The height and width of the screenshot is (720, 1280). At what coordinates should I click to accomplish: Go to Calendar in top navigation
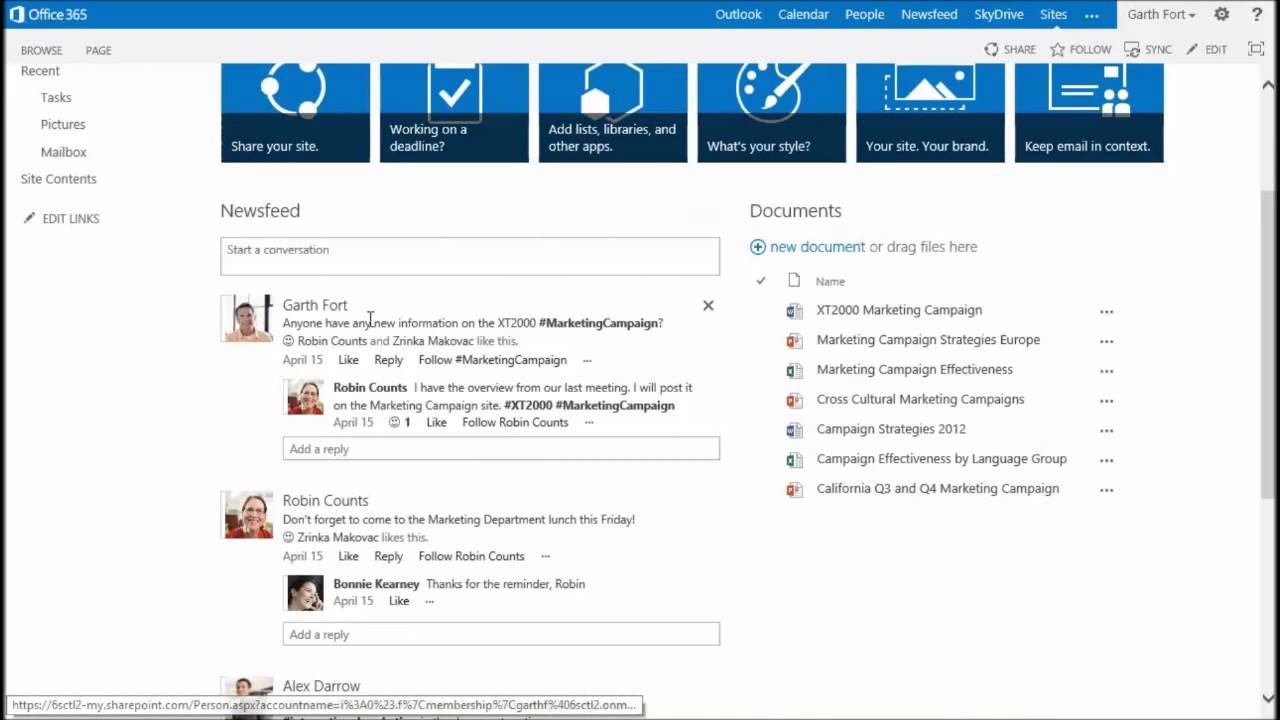(804, 14)
